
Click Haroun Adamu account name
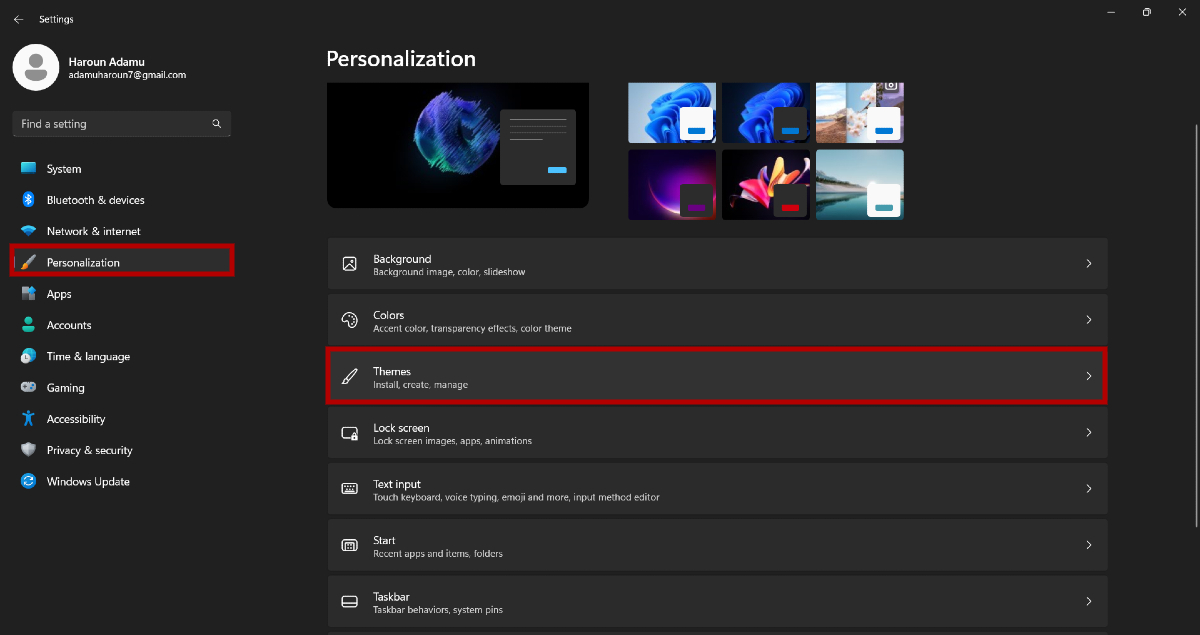click(x=107, y=62)
